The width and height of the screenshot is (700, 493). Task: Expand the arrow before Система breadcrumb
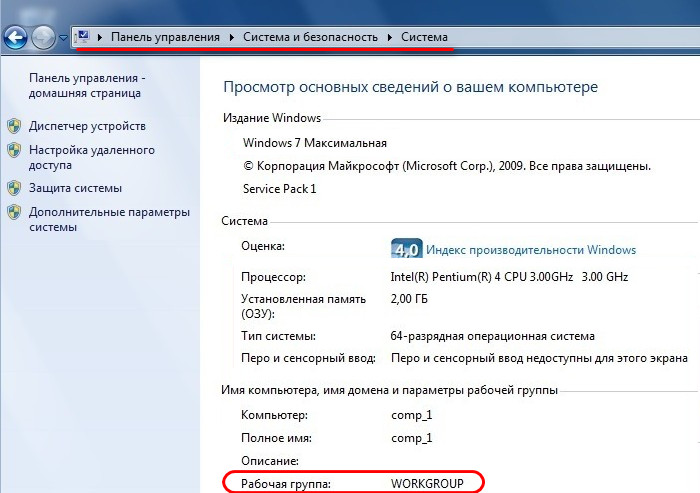(x=390, y=38)
